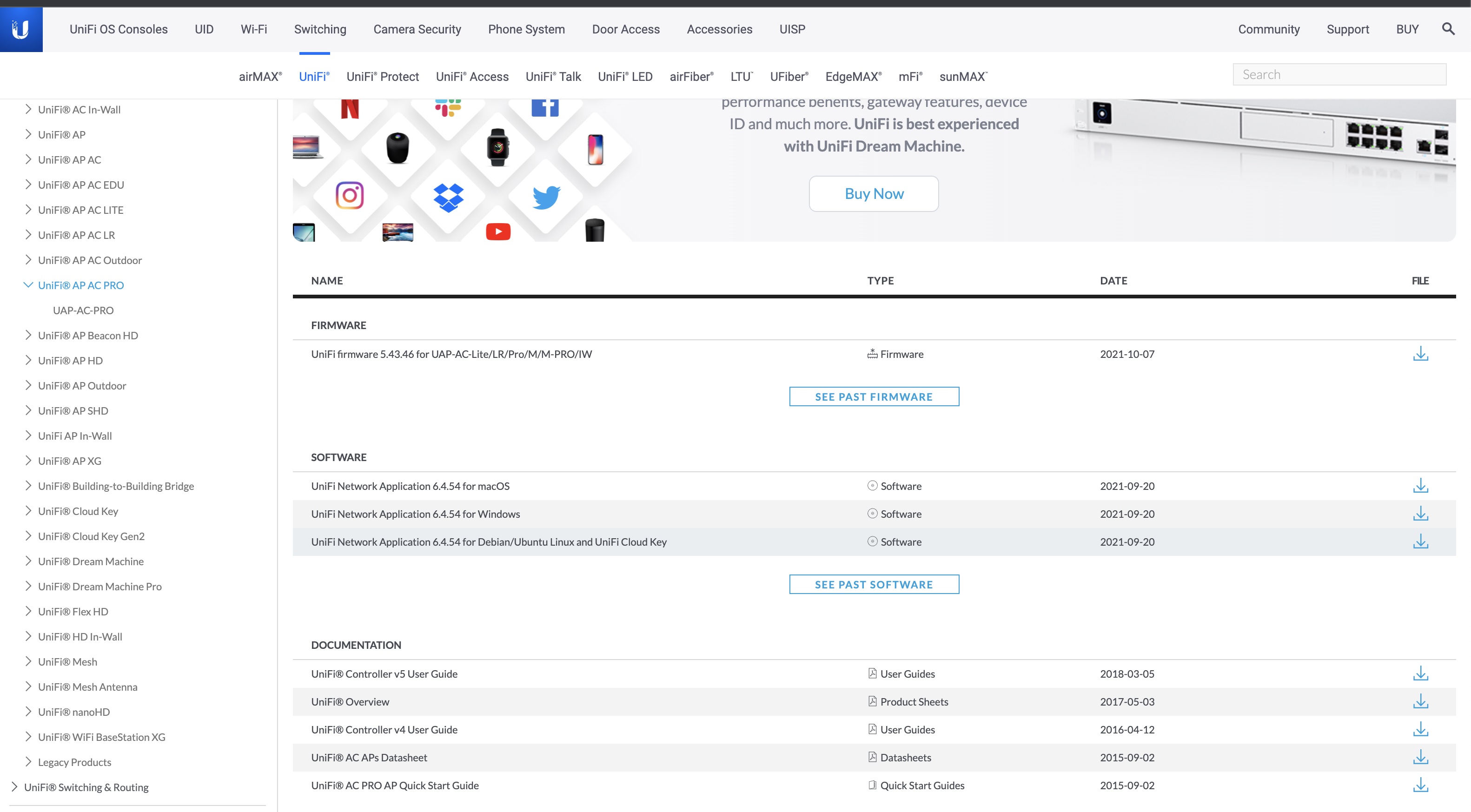
Task: Click the Buy Now button
Action: 874,193
